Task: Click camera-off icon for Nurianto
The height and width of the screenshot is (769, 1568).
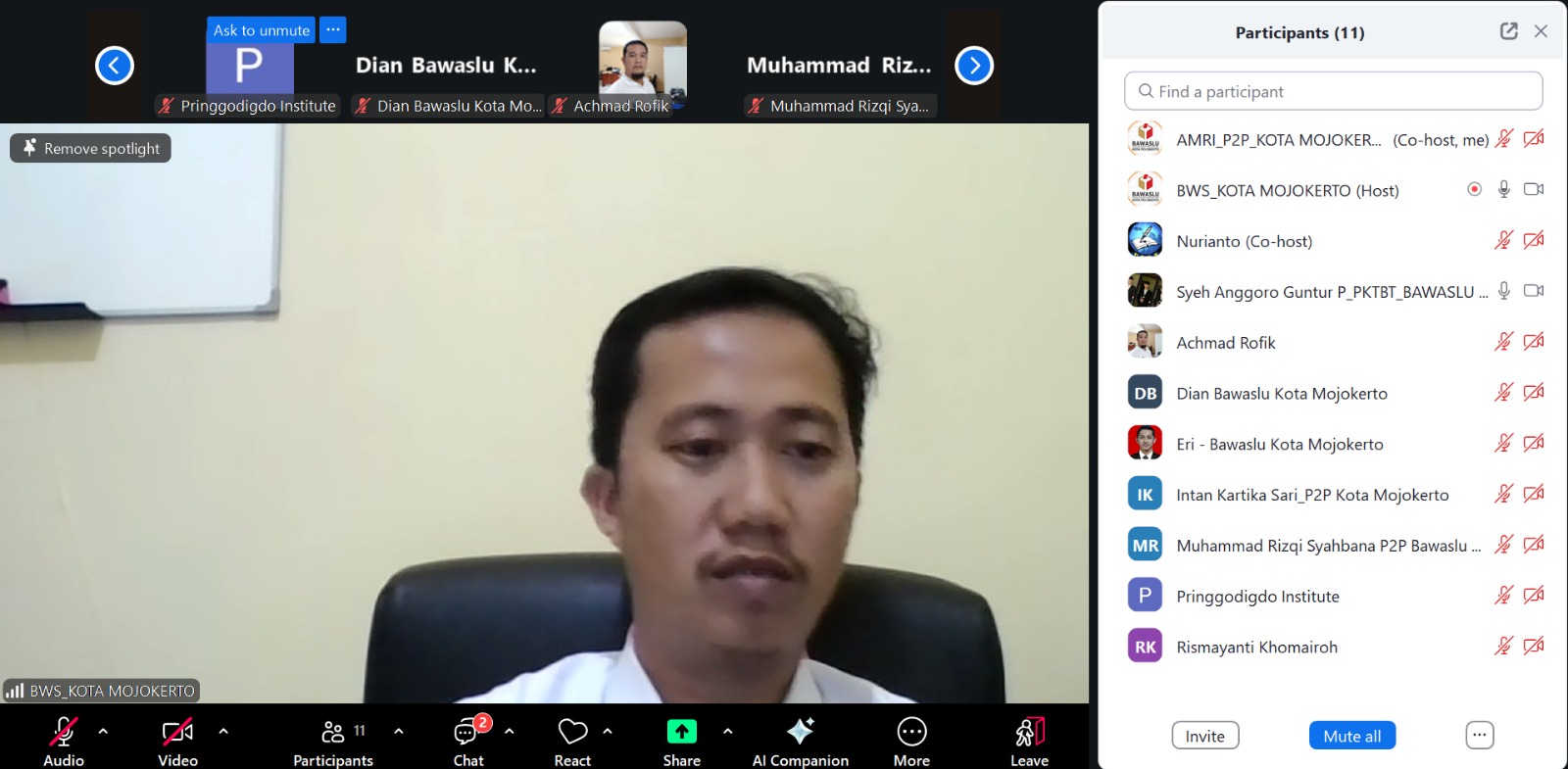Action: coord(1535,240)
